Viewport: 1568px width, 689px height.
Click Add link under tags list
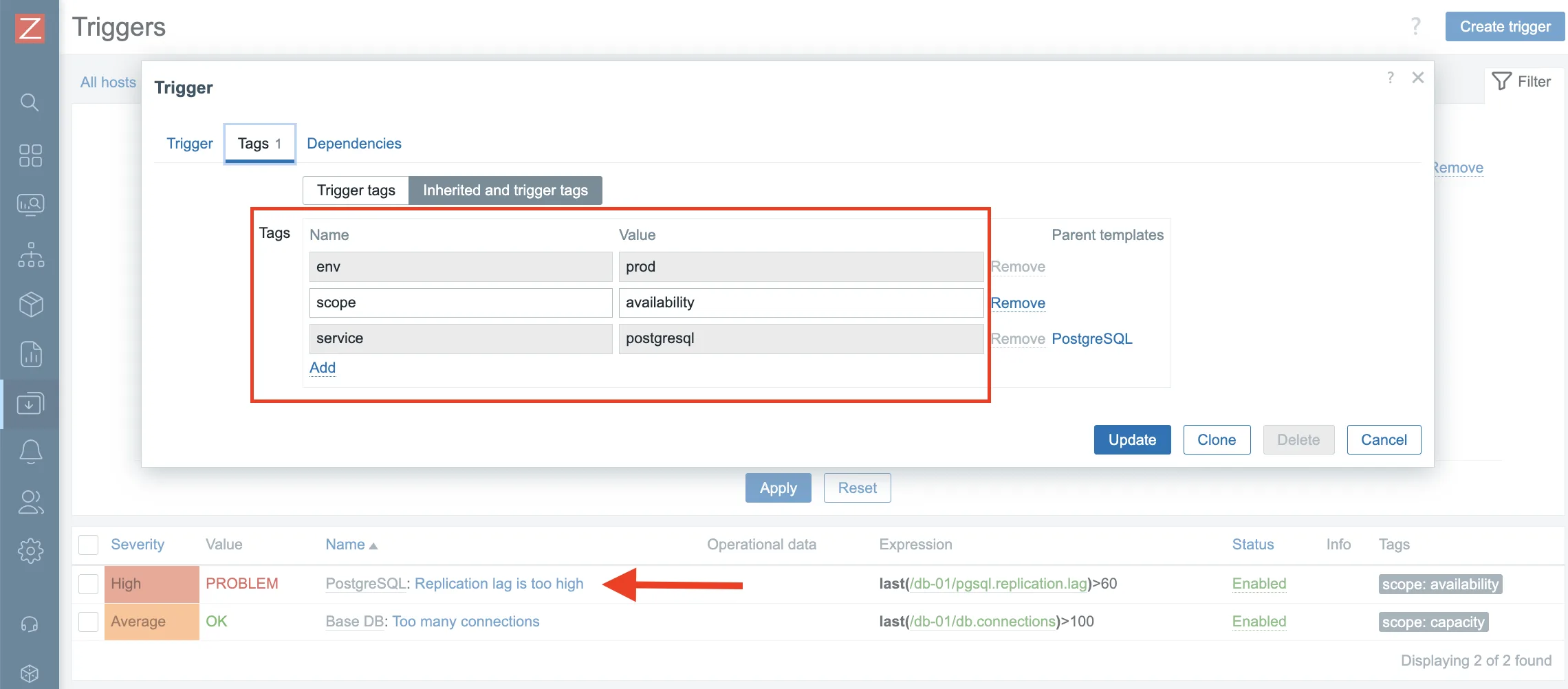coord(323,368)
